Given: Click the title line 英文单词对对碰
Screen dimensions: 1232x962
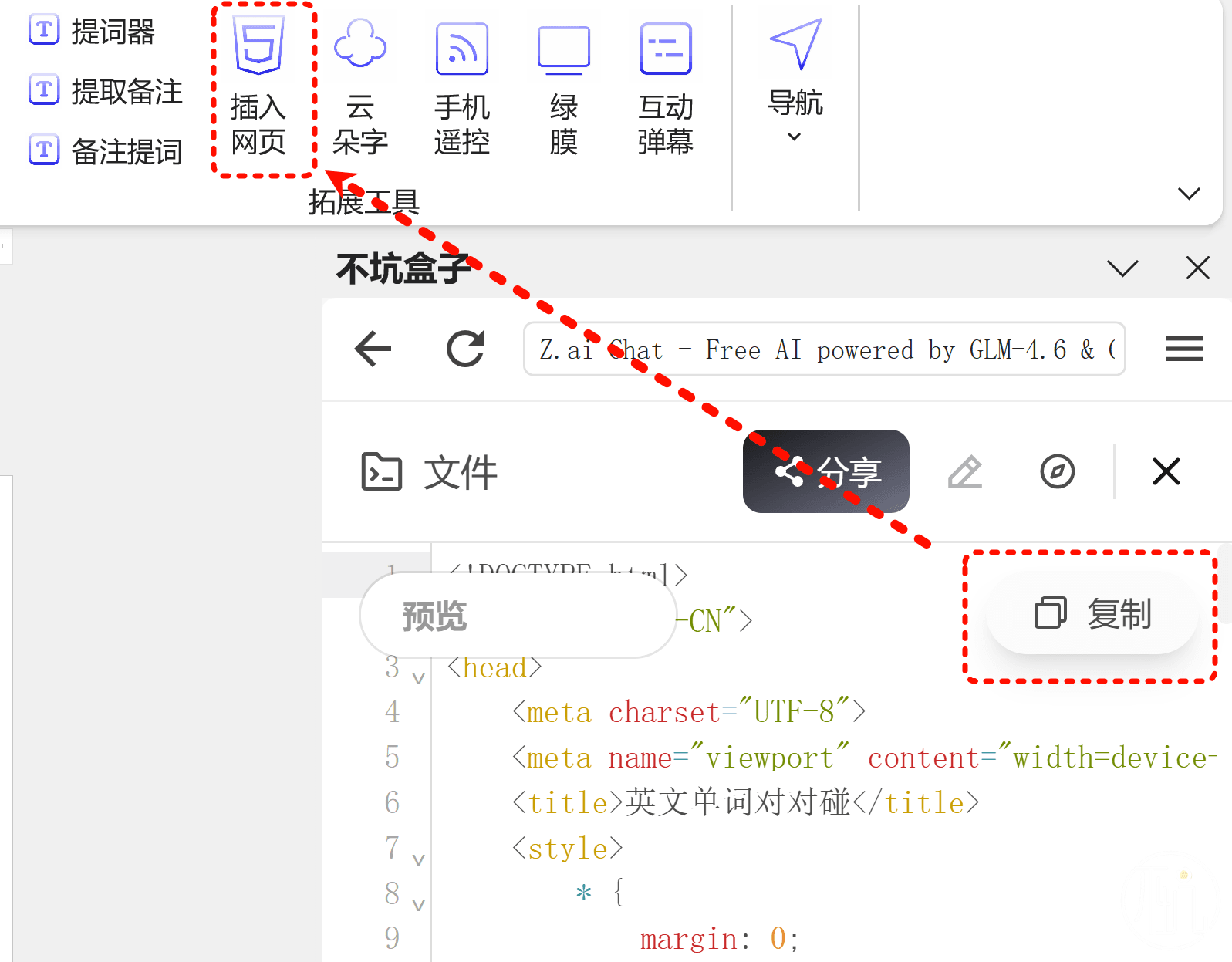Looking at the screenshot, I should point(745,803).
